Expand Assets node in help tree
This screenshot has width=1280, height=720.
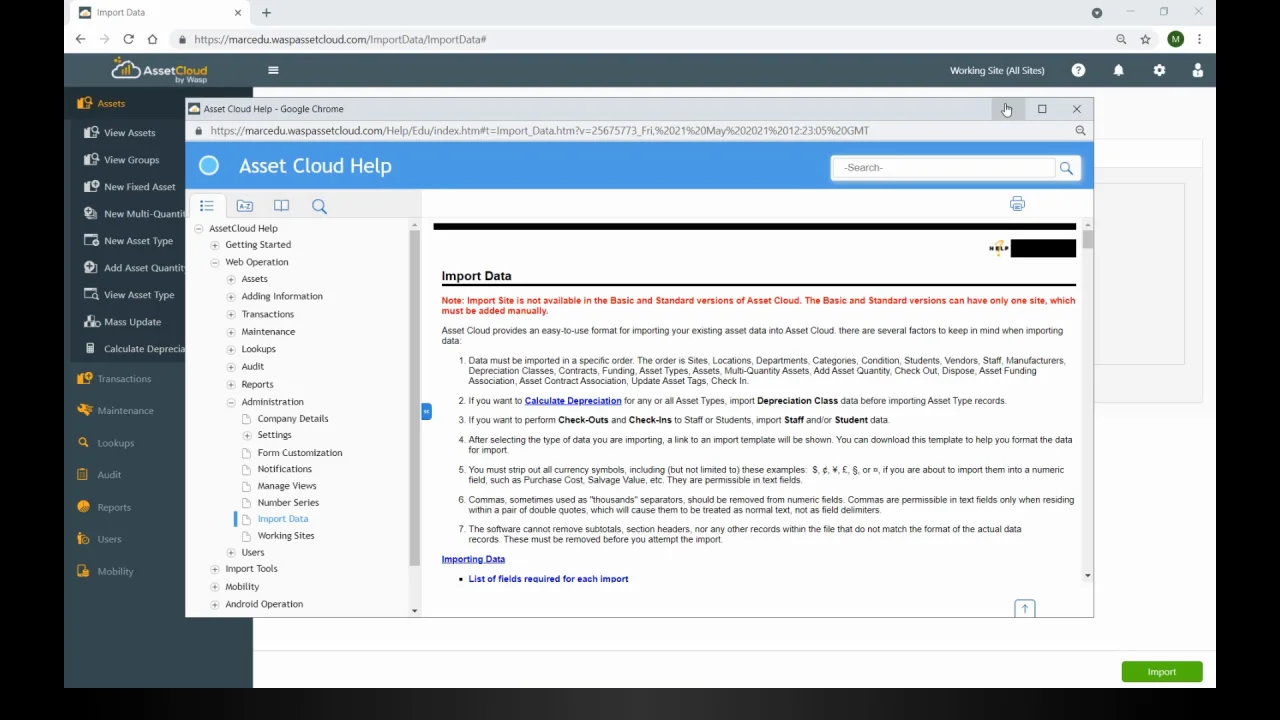click(231, 279)
